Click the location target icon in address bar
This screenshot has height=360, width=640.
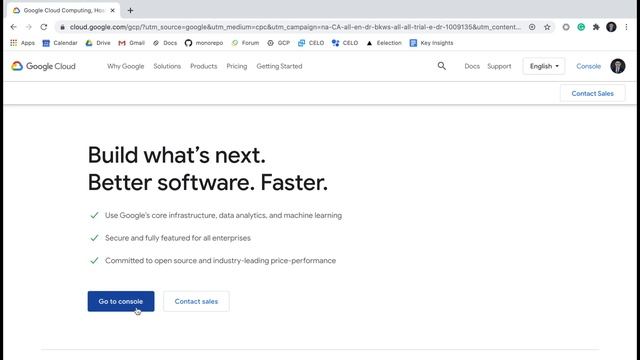click(532, 27)
